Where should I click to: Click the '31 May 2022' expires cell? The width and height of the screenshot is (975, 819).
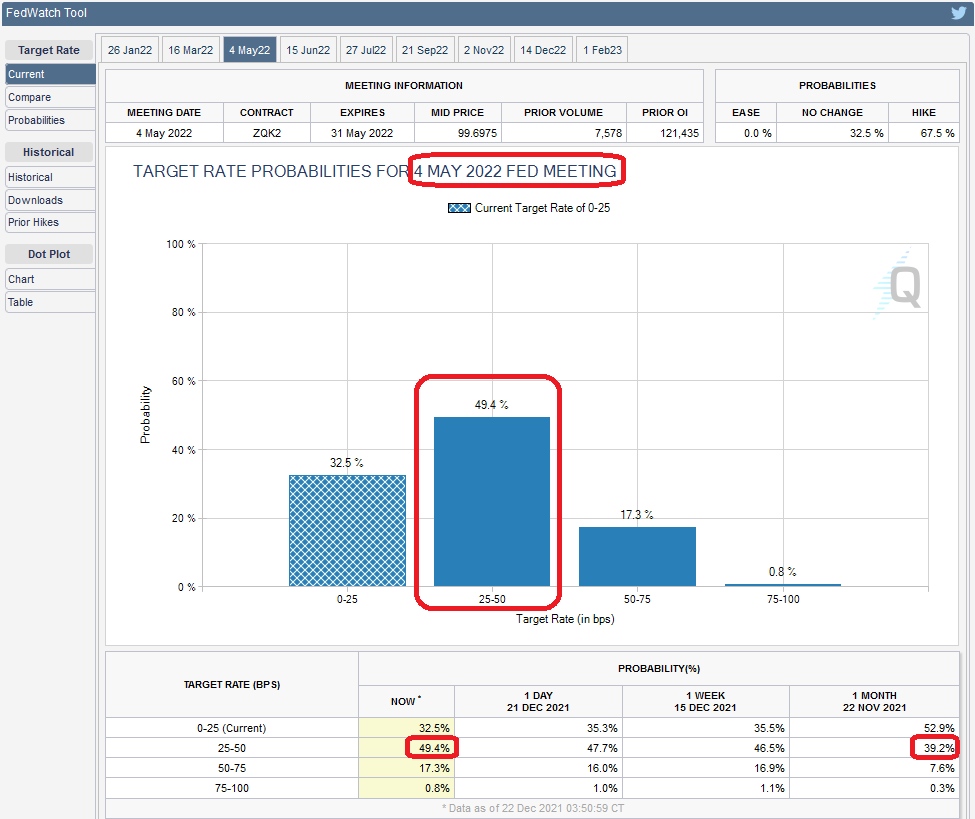click(363, 133)
